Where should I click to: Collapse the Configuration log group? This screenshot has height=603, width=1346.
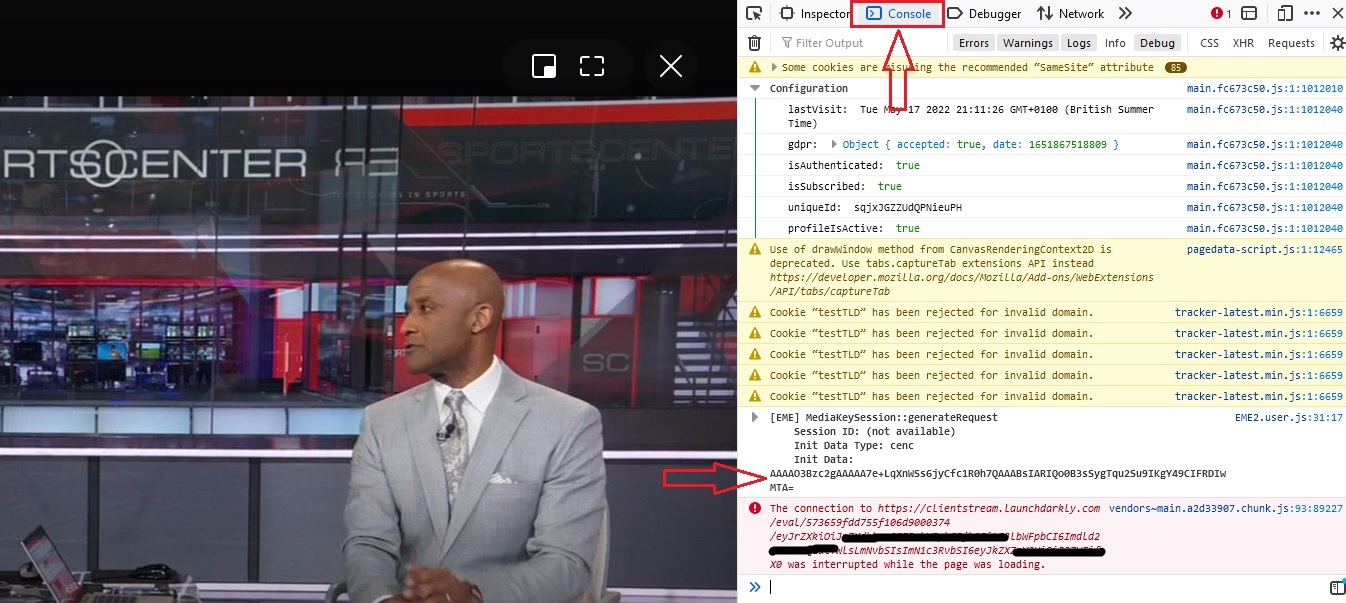755,88
